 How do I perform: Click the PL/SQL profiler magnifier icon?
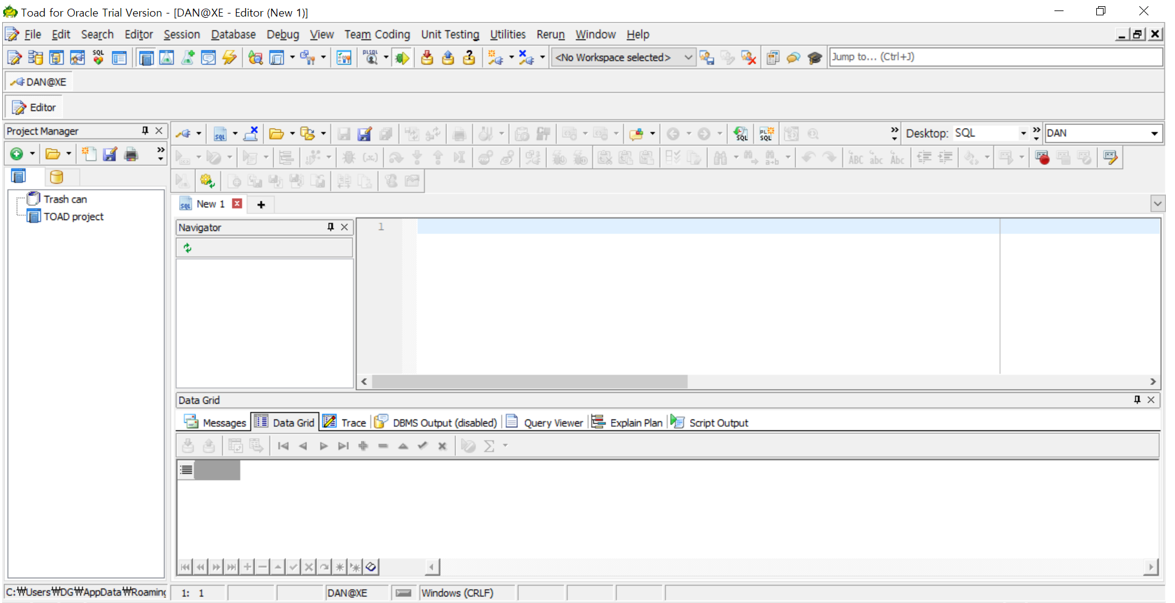[x=369, y=58]
